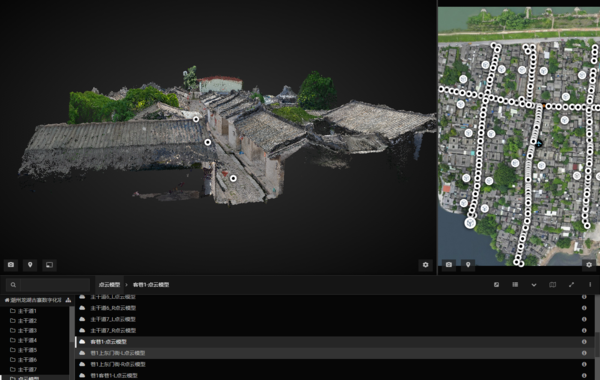Open folder 主干道3 in the tree
This screenshot has height=380, width=600.
(23, 330)
